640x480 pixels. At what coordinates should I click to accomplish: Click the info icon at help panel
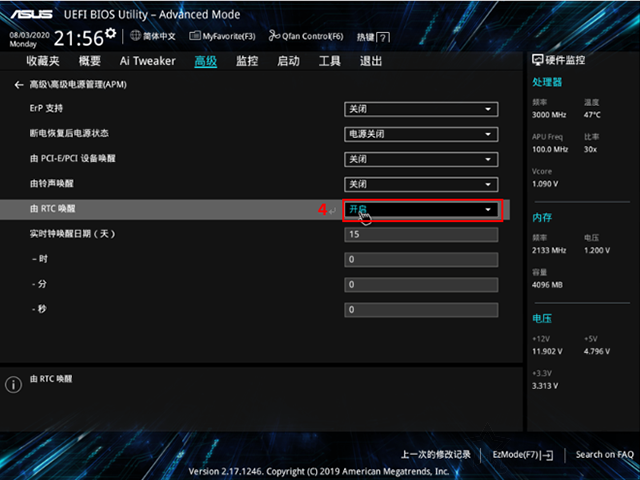click(13, 384)
